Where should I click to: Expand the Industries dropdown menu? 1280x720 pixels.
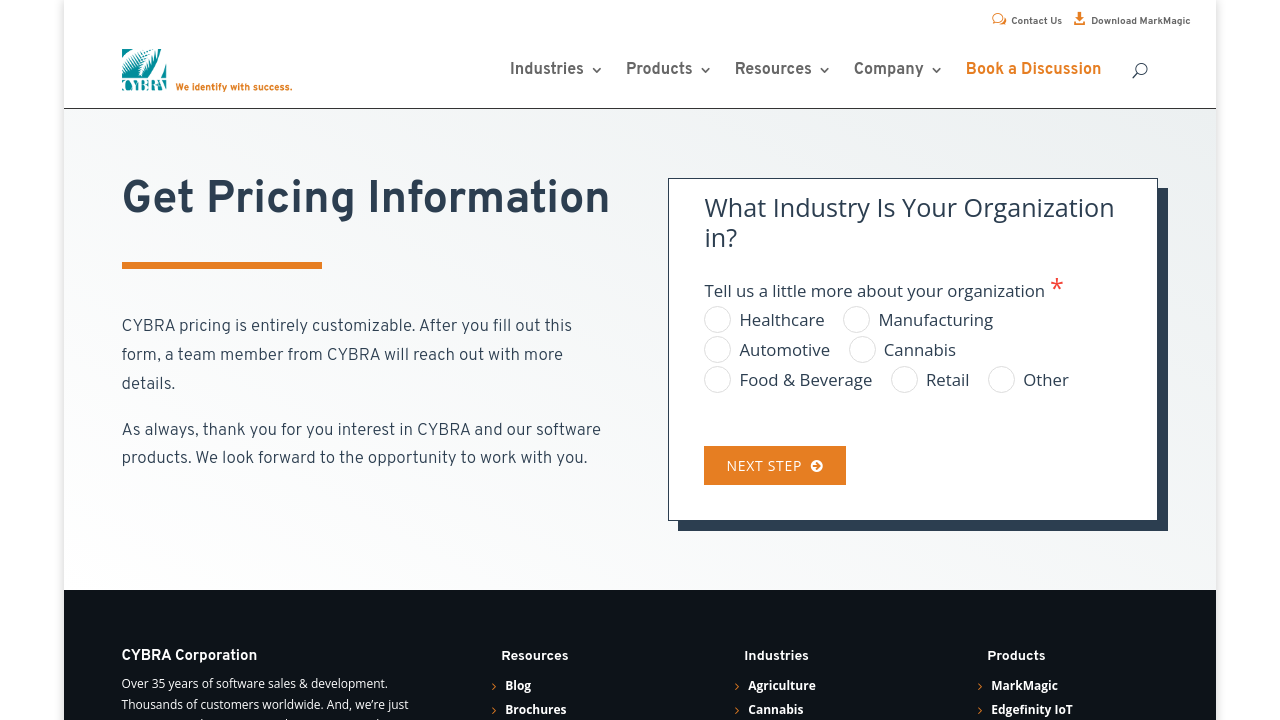tap(555, 69)
